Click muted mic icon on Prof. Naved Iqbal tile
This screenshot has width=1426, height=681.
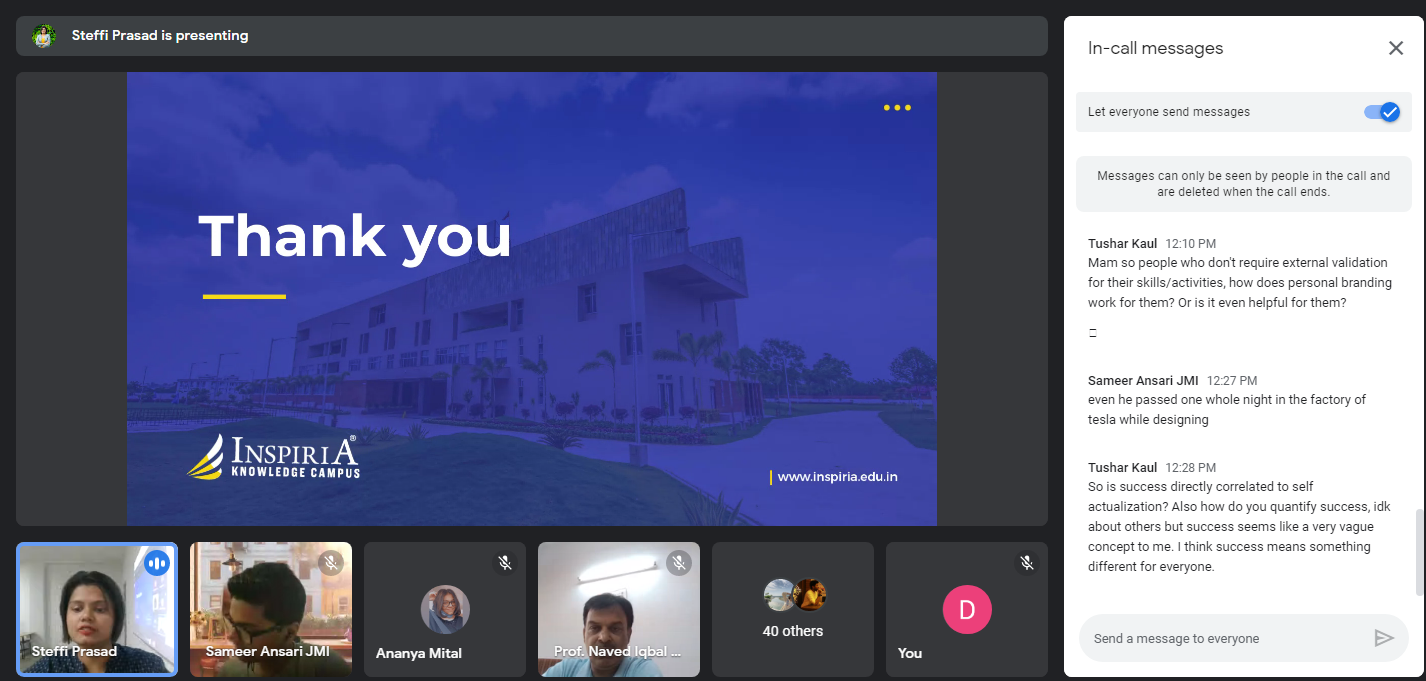[679, 563]
